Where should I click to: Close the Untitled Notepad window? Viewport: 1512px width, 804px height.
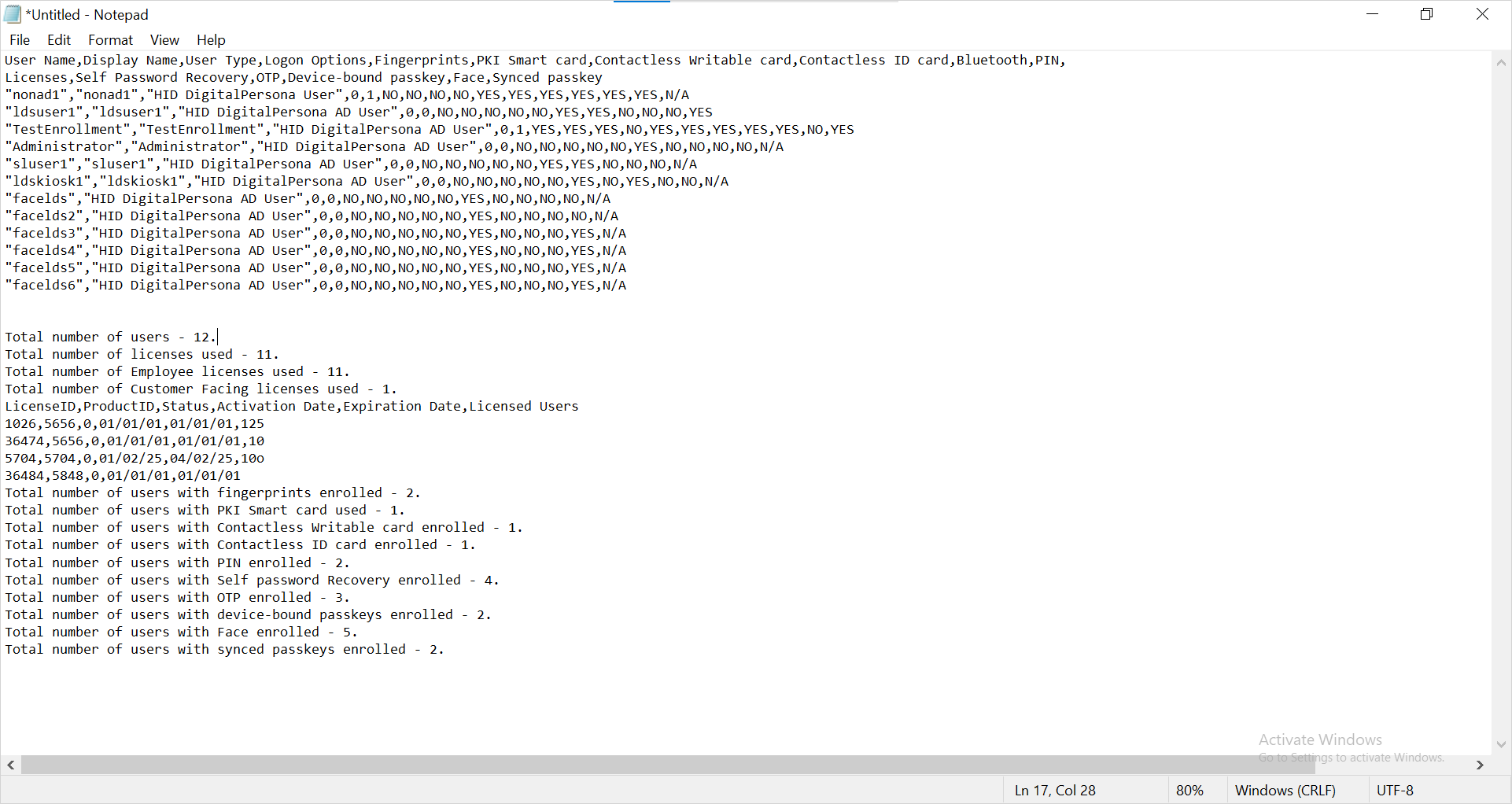1482,14
